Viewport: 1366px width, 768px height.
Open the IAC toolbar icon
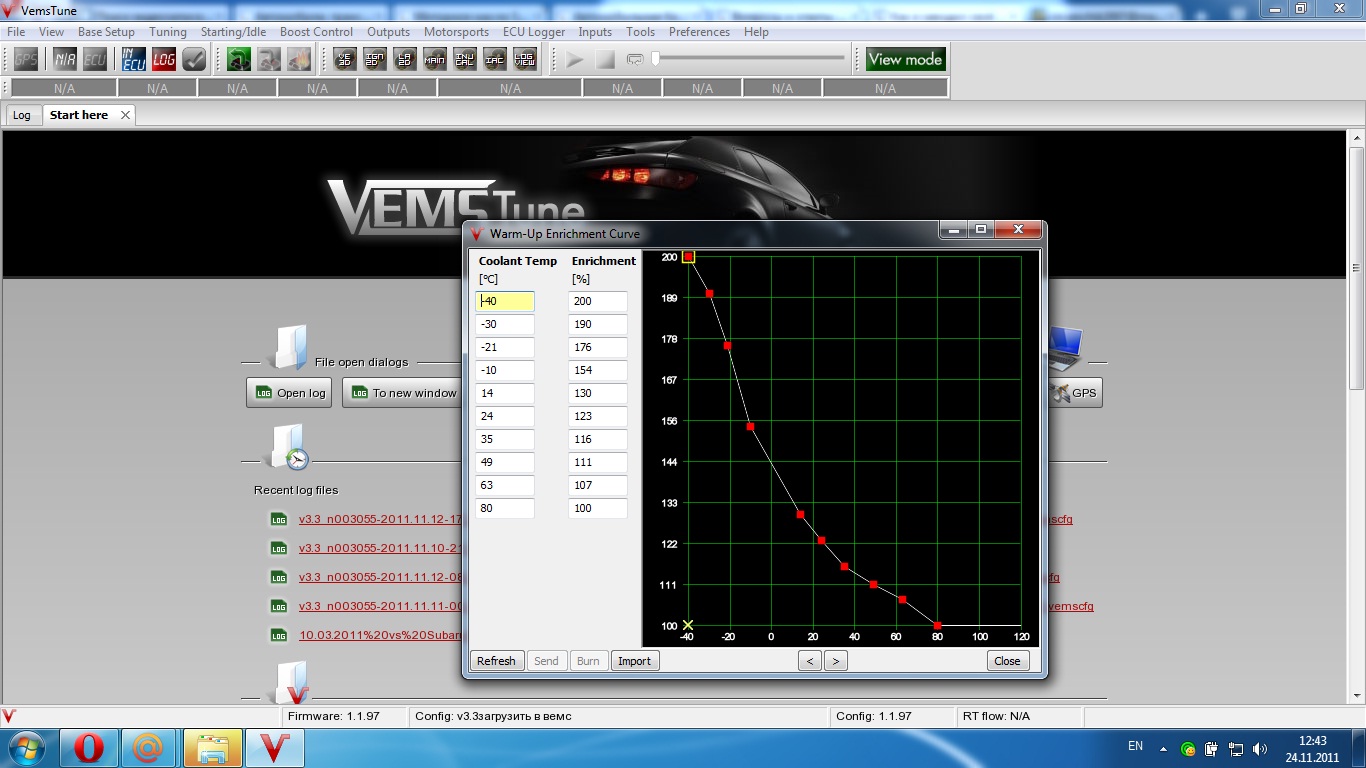(x=495, y=60)
